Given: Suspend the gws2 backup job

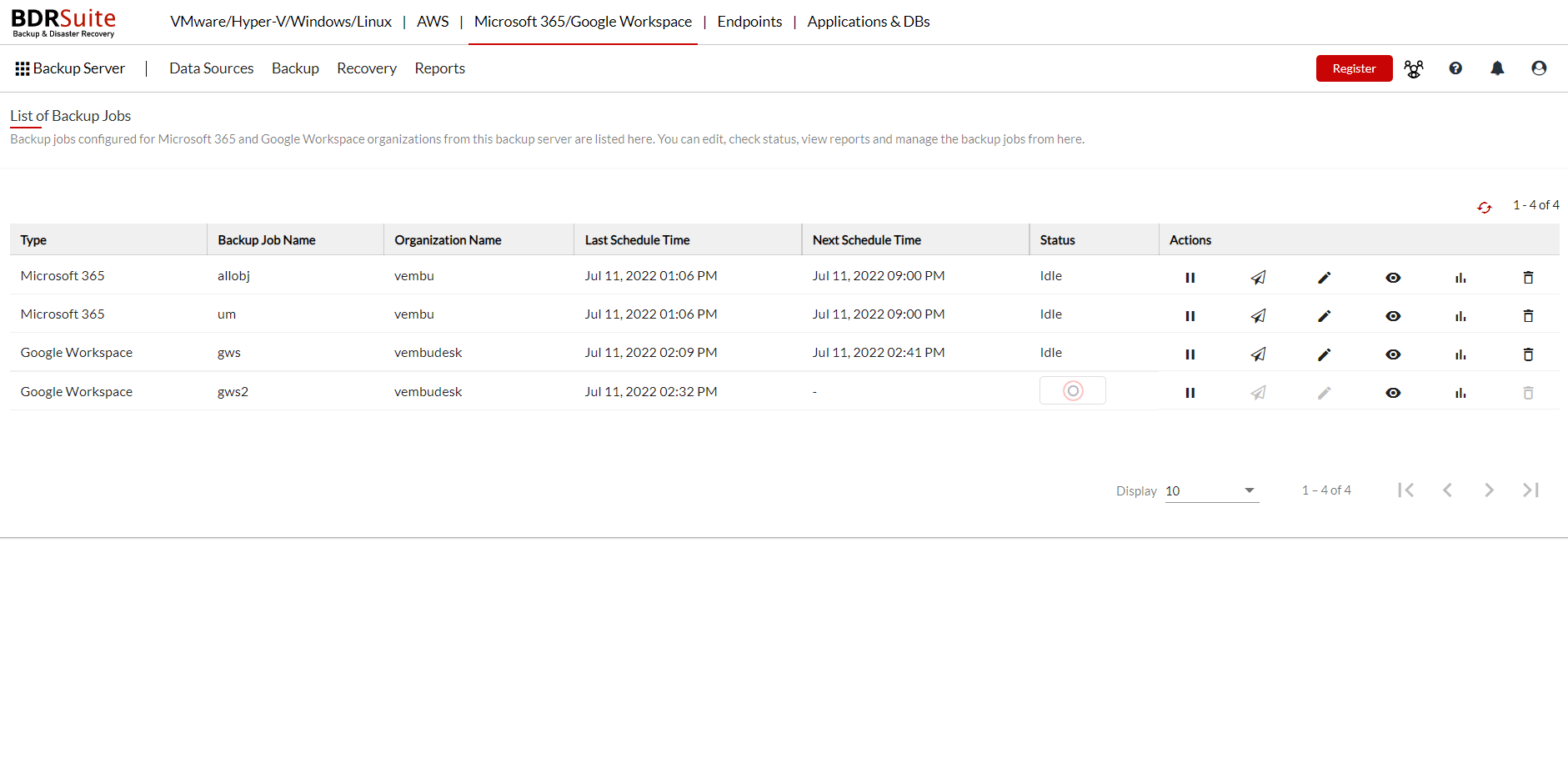Looking at the screenshot, I should click(x=1190, y=393).
